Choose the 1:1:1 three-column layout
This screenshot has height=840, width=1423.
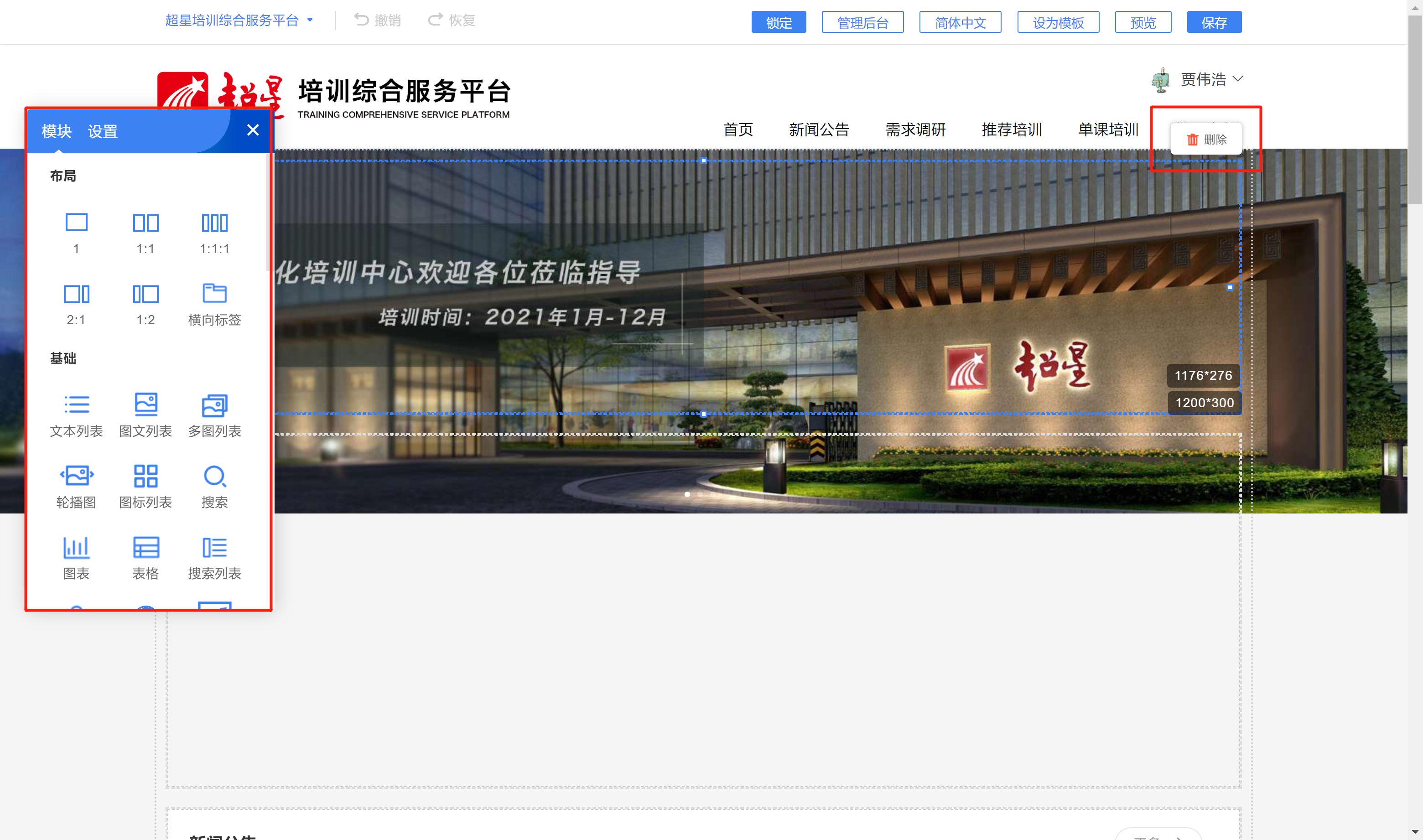214,223
